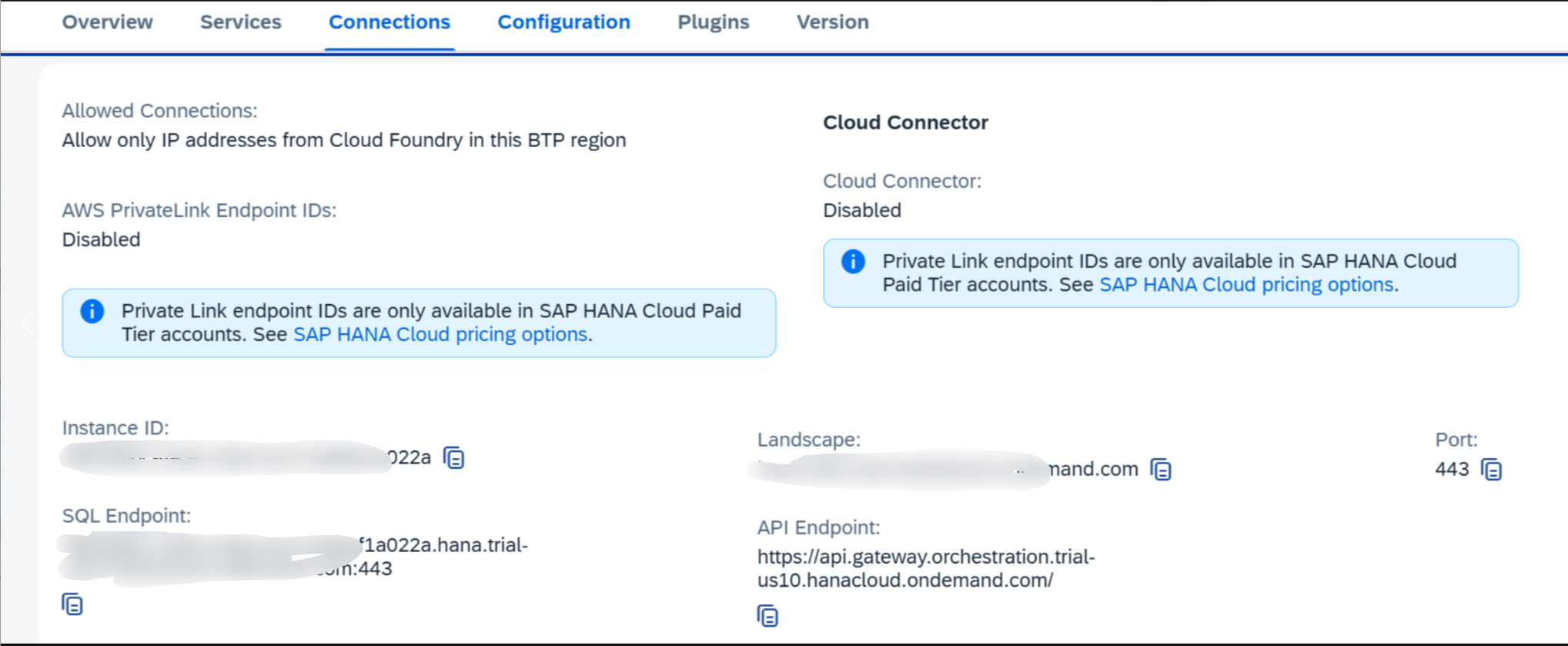View the Version tab

(833, 22)
